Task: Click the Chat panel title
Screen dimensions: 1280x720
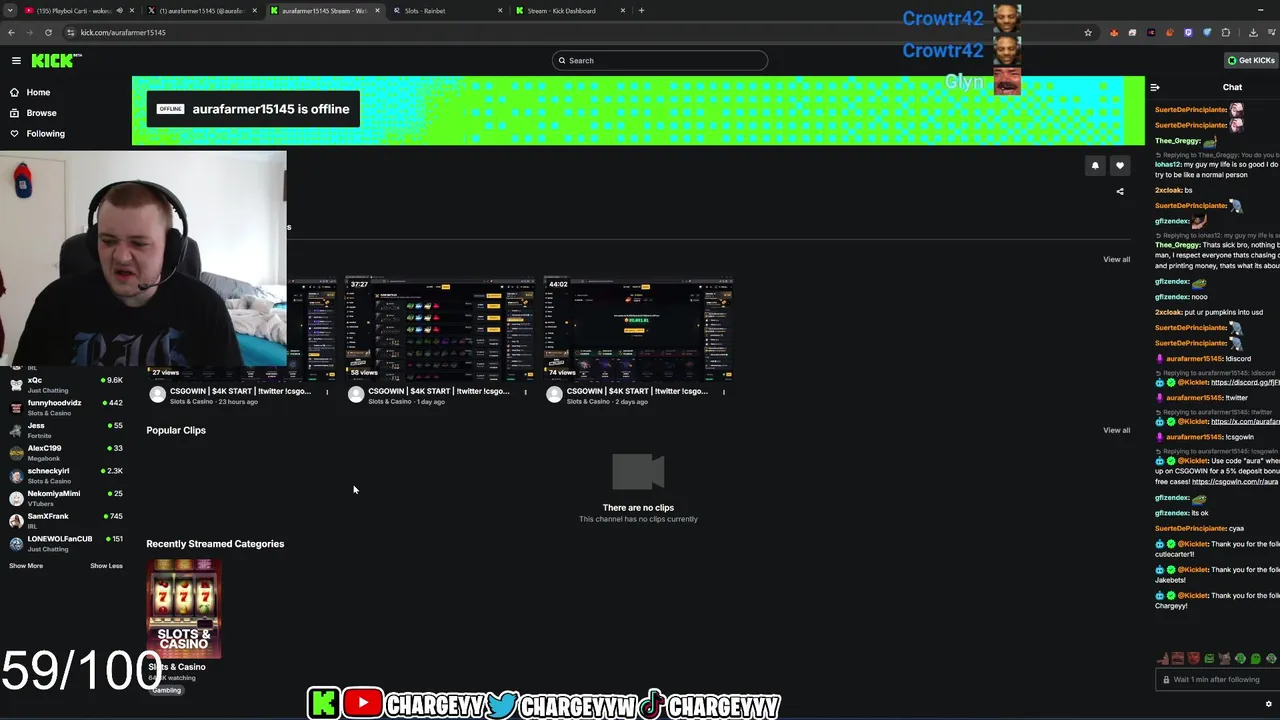Action: click(x=1232, y=87)
